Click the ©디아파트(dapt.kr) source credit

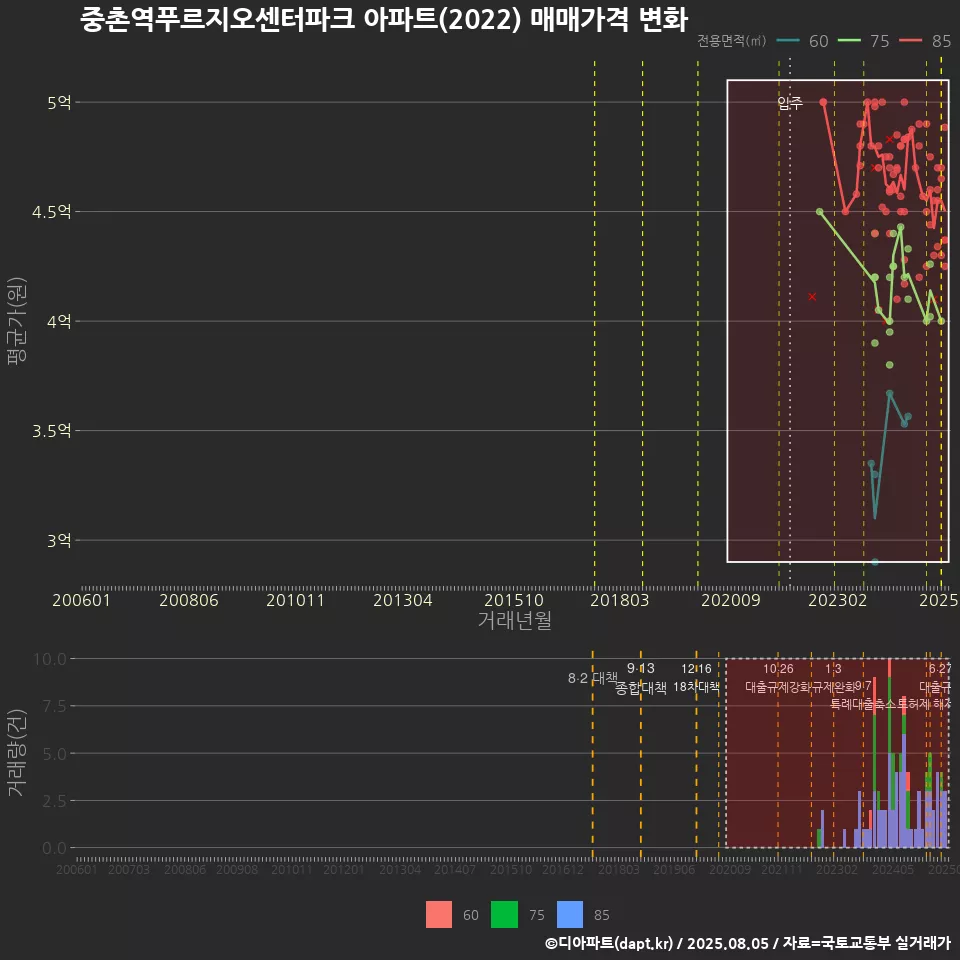609,943
